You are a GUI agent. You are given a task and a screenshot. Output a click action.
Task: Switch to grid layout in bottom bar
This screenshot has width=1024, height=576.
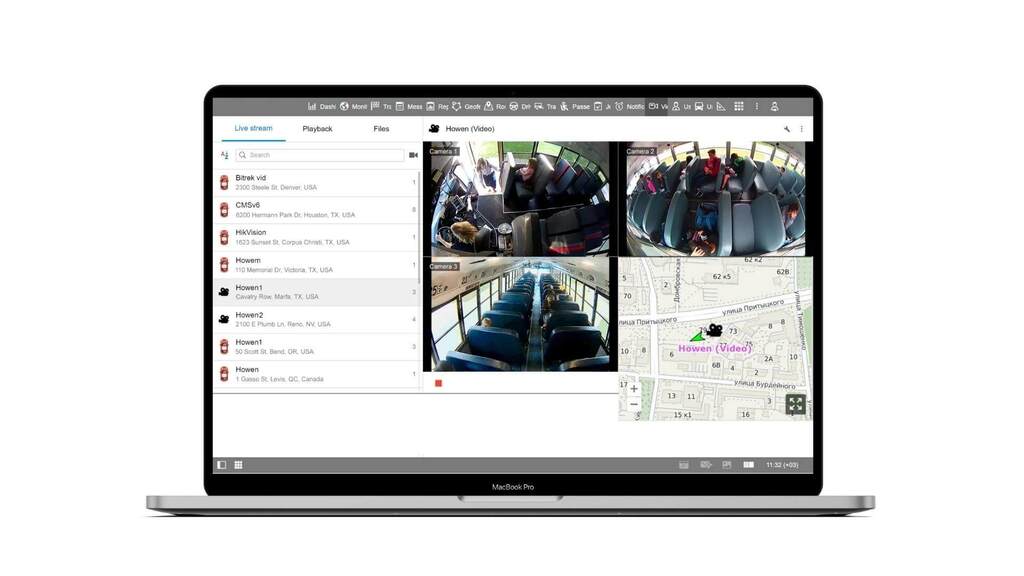(x=238, y=465)
